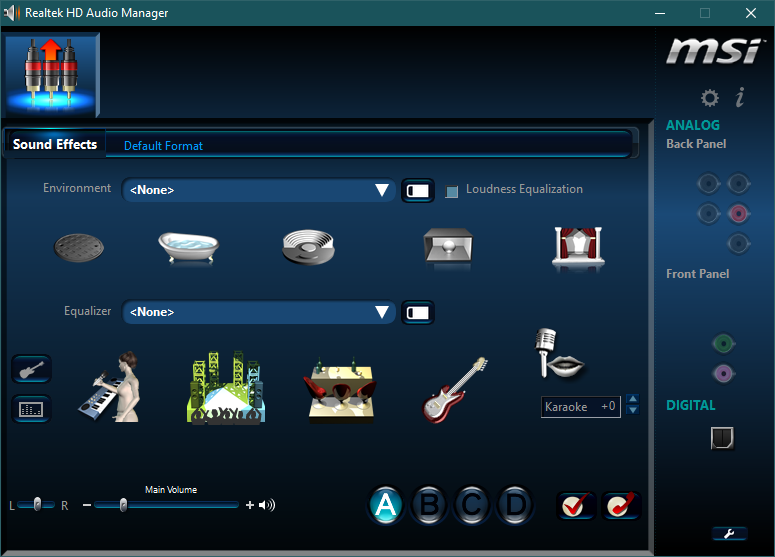Click the middle-left back panel jack
This screenshot has height=557, width=775.
click(708, 214)
